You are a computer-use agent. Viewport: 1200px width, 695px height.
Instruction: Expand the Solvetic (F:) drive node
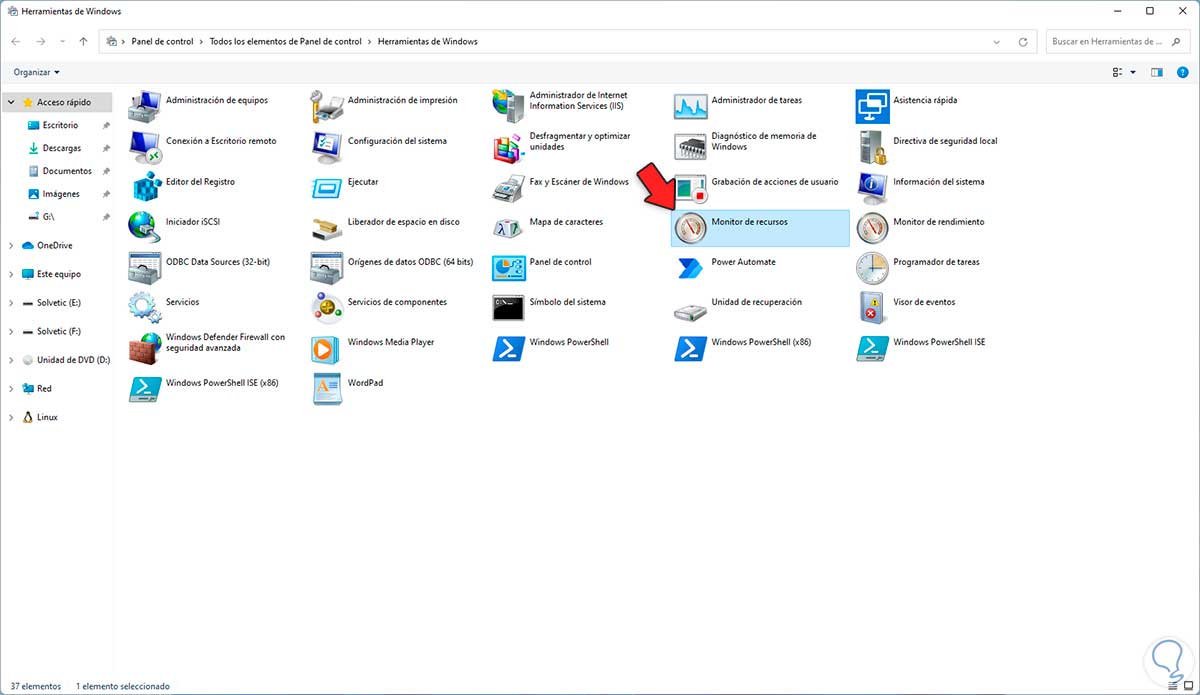tap(11, 331)
